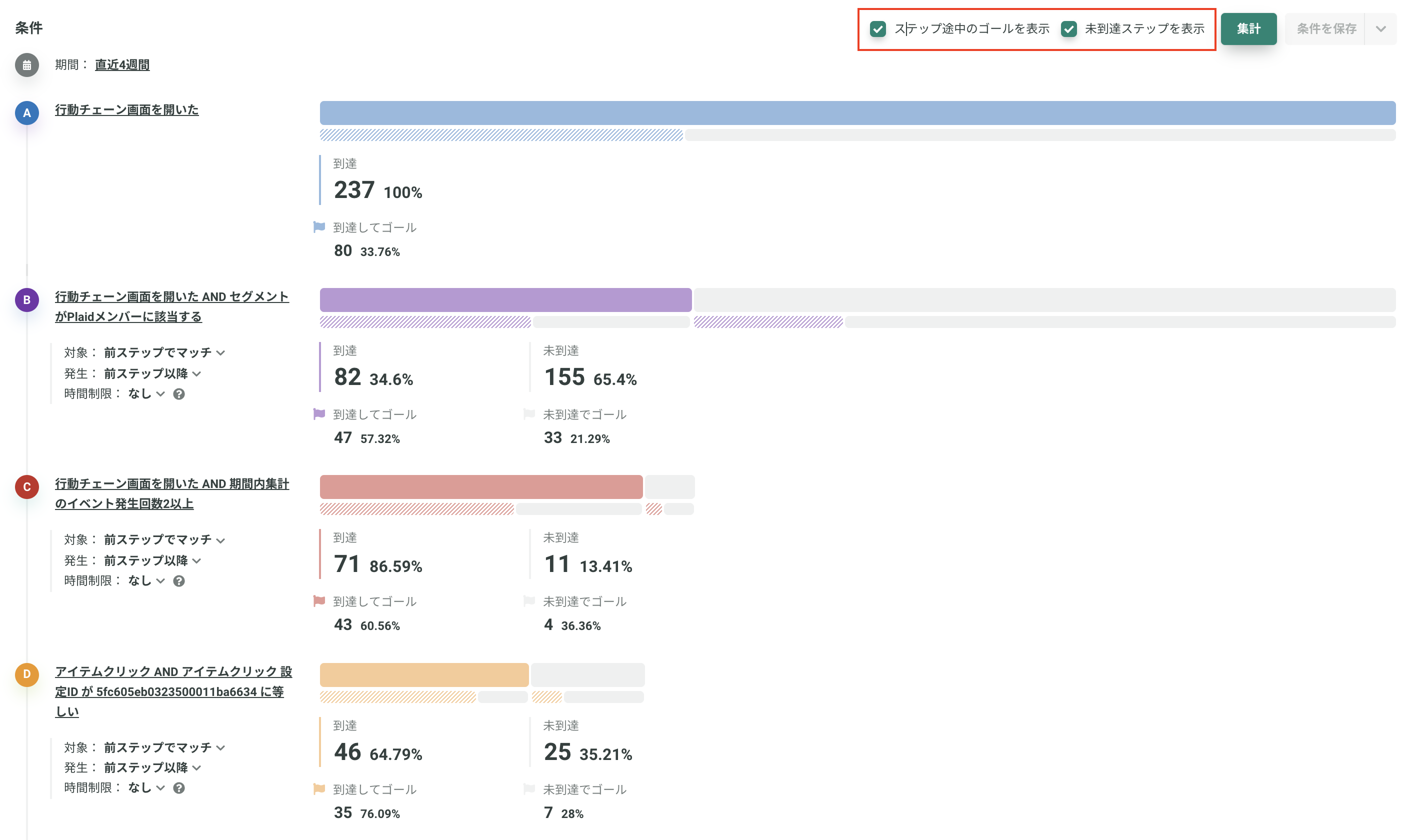This screenshot has width=1411, height=840.
Task: Open 発生 dropdown in step C
Action: (x=152, y=561)
